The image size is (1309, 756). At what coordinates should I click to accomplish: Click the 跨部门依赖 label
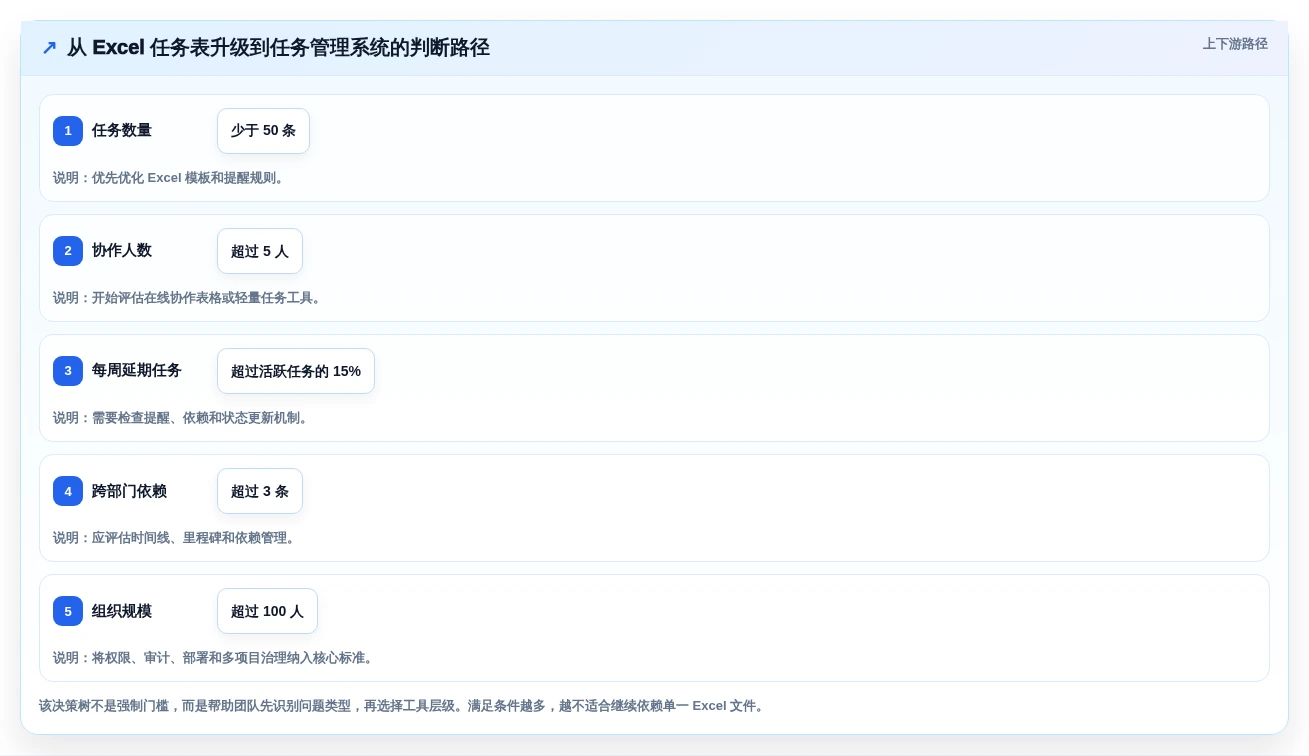coord(130,491)
